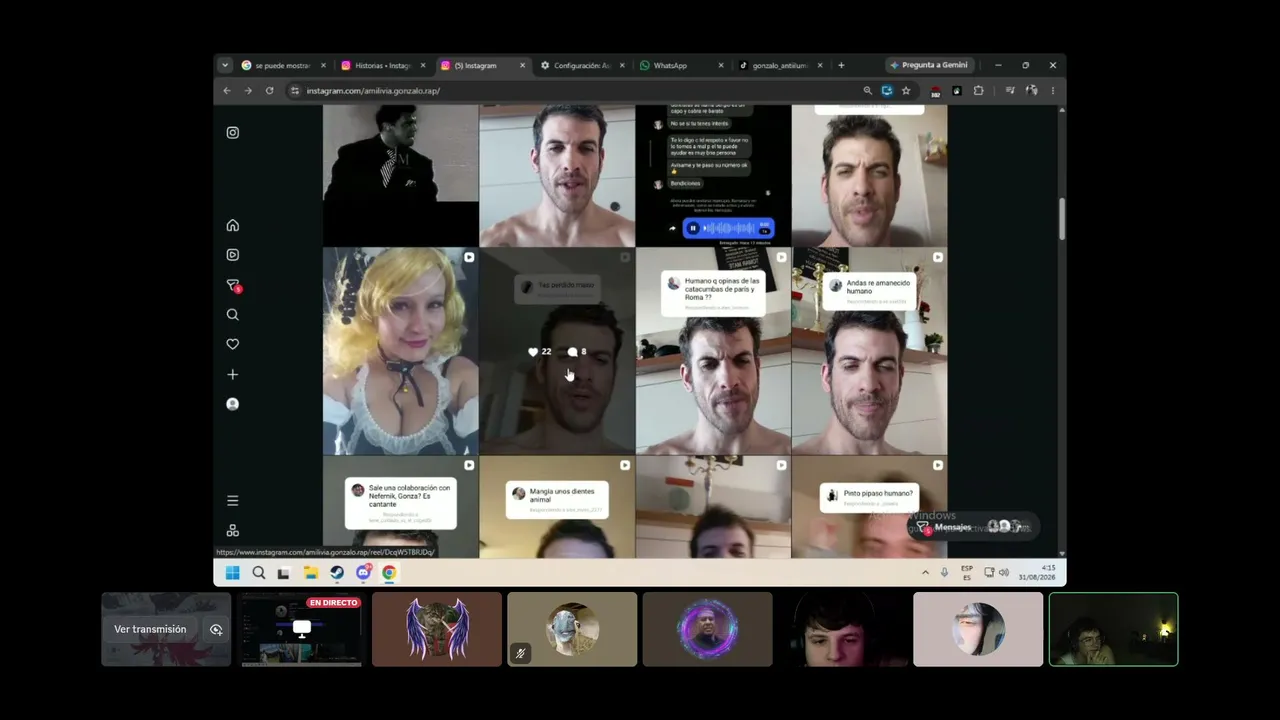This screenshot has width=1280, height=720.
Task: Open Windows taskbar search
Action: 259,573
